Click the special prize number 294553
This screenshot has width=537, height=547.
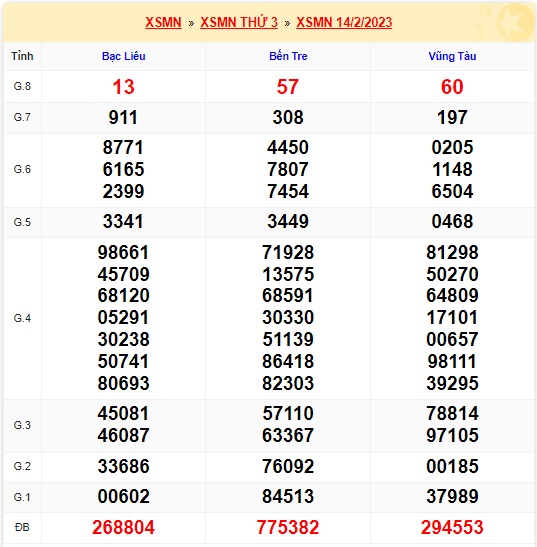(x=452, y=527)
